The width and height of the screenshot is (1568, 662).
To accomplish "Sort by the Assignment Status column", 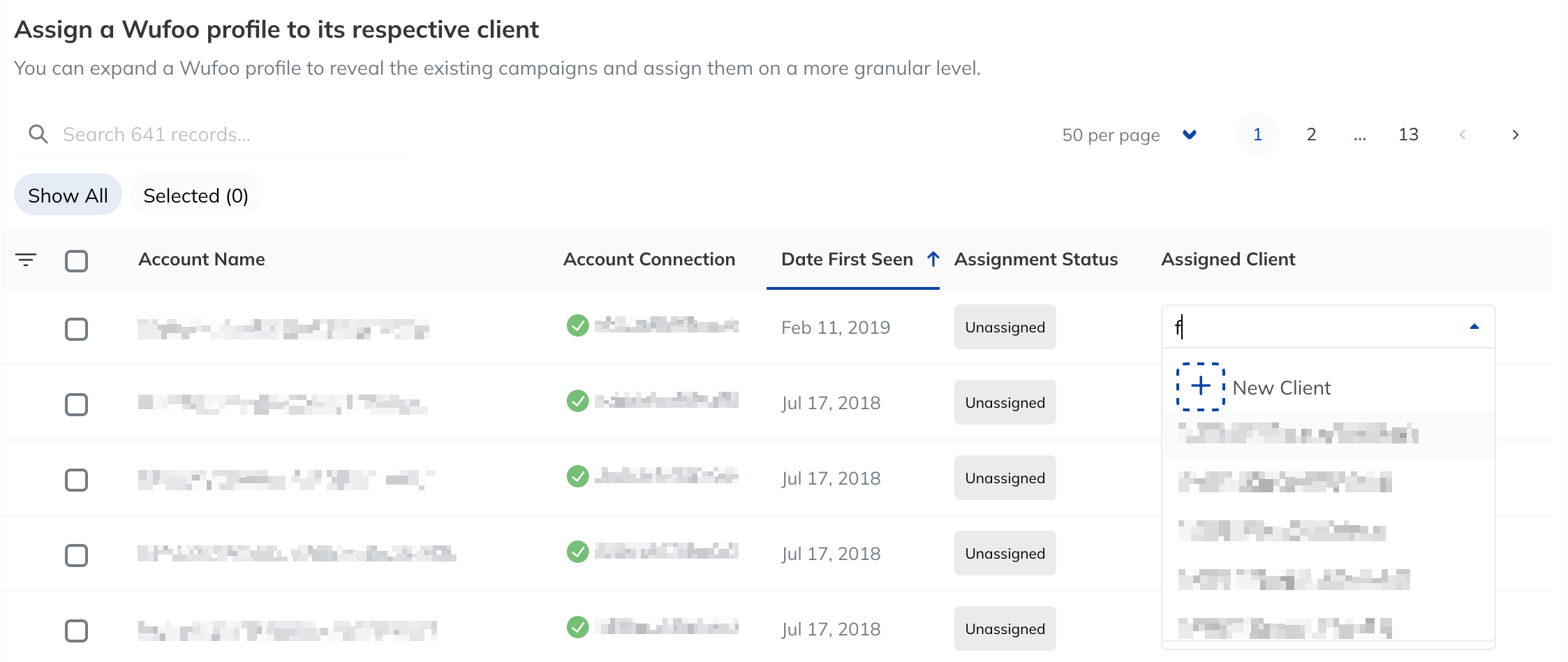I will pos(1036,259).
